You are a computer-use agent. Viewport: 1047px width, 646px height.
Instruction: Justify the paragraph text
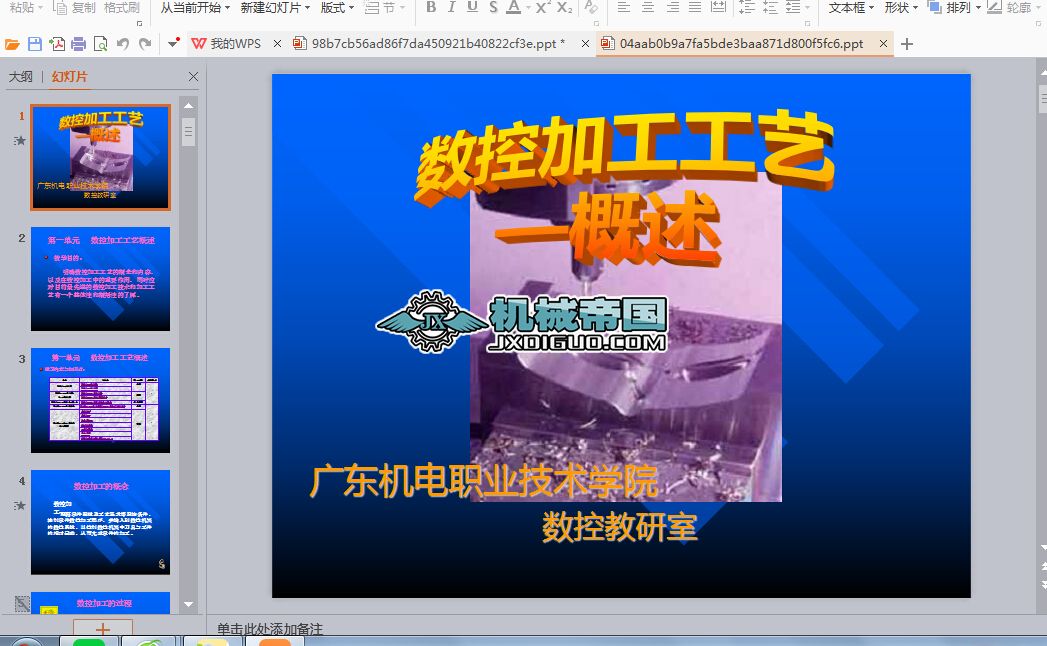pyautogui.click(x=695, y=7)
